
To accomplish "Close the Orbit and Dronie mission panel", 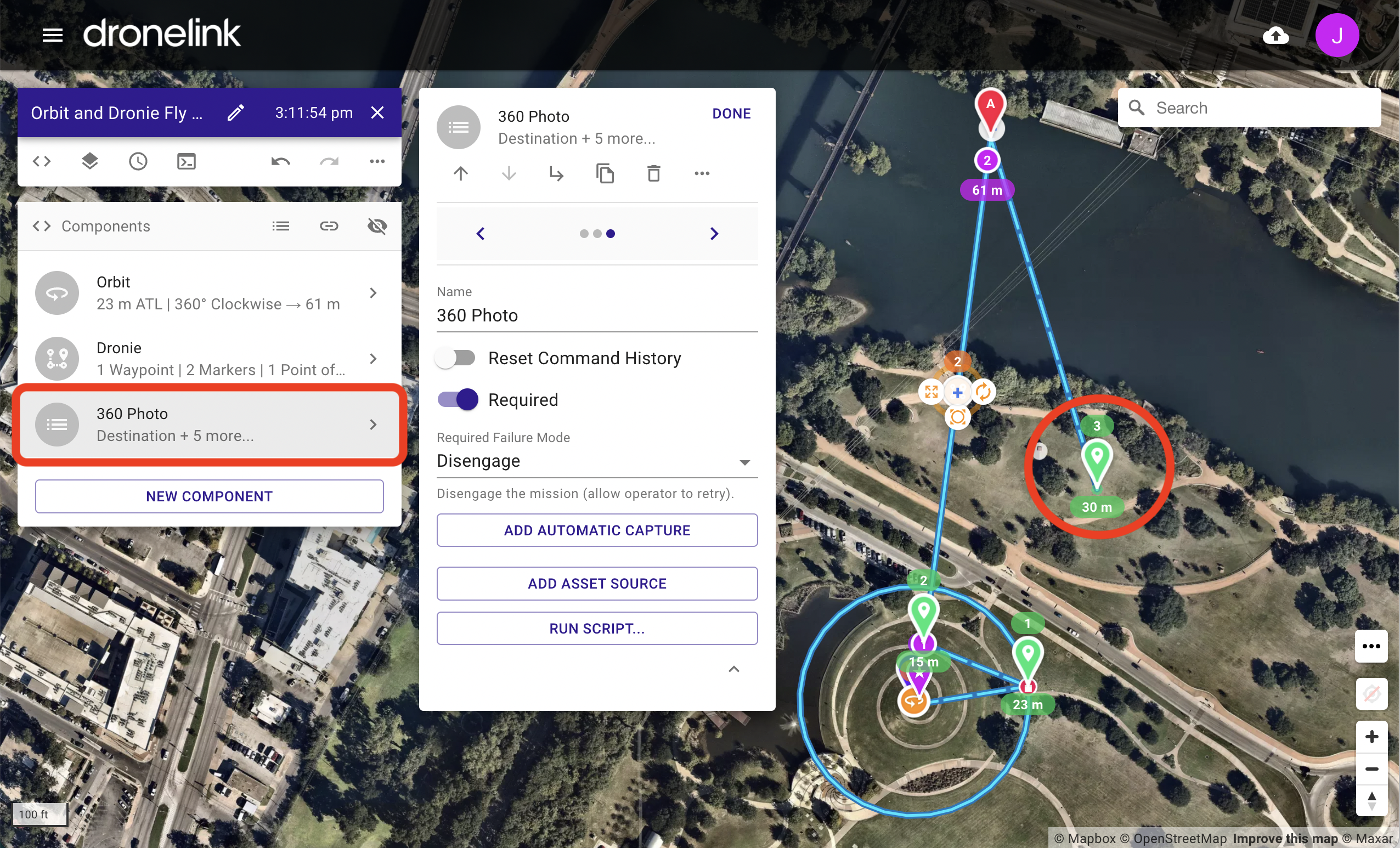I will 377,112.
